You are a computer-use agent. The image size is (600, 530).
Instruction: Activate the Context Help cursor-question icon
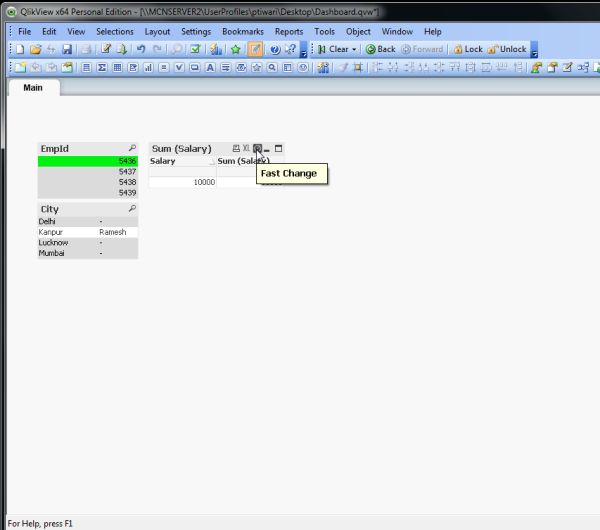point(290,49)
